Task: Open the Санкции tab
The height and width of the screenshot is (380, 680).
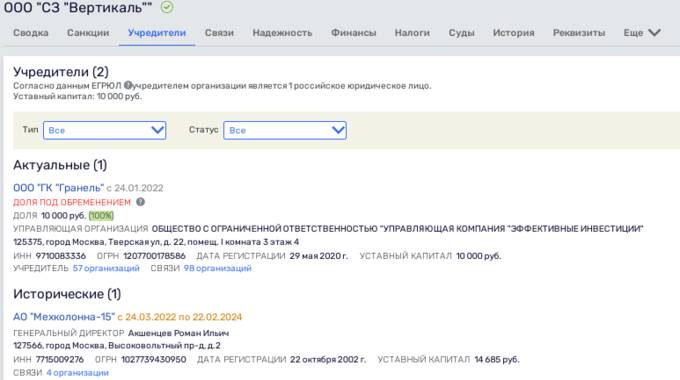Action: 88,33
